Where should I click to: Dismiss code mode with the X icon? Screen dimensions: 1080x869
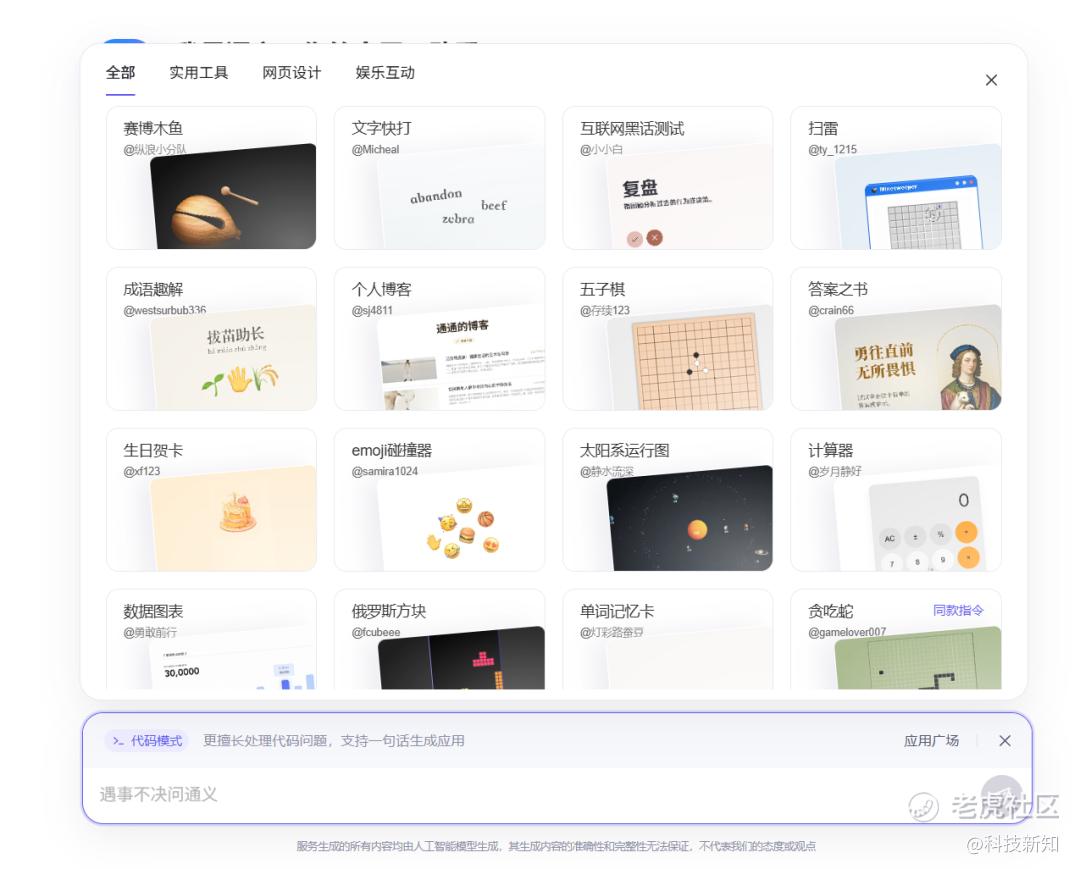pyautogui.click(x=1005, y=741)
